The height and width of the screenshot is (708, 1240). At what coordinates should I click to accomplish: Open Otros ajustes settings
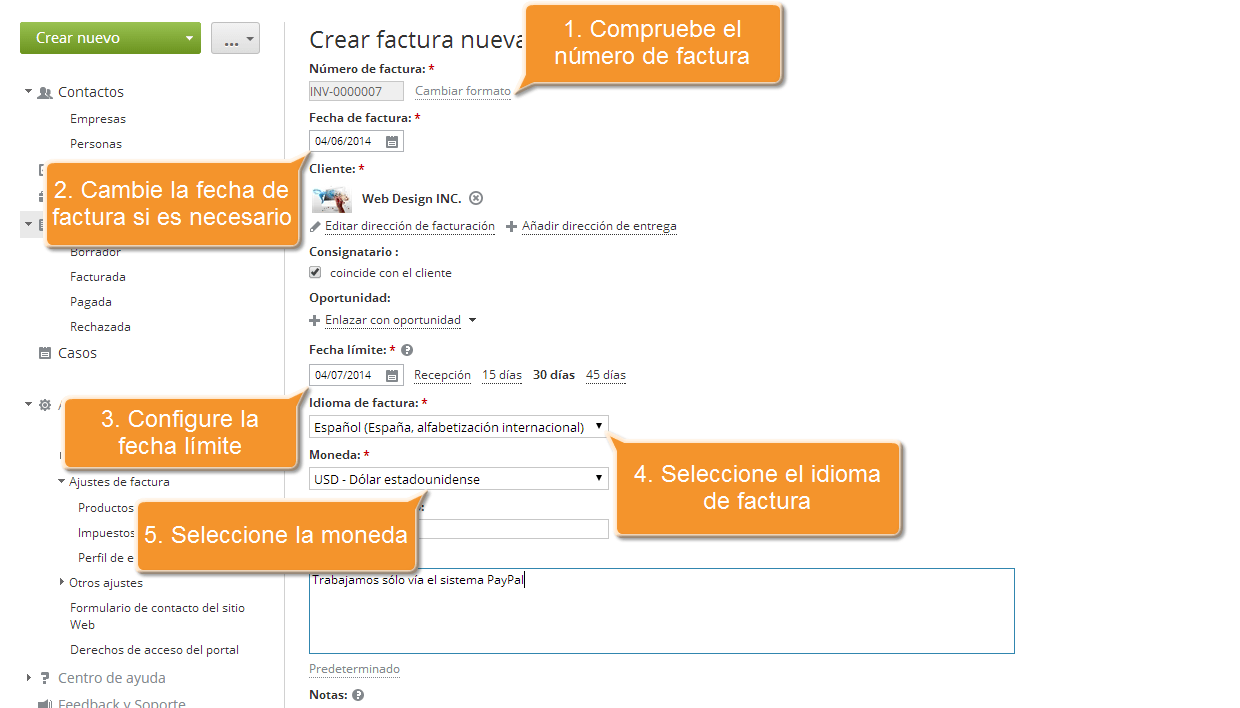(x=106, y=583)
